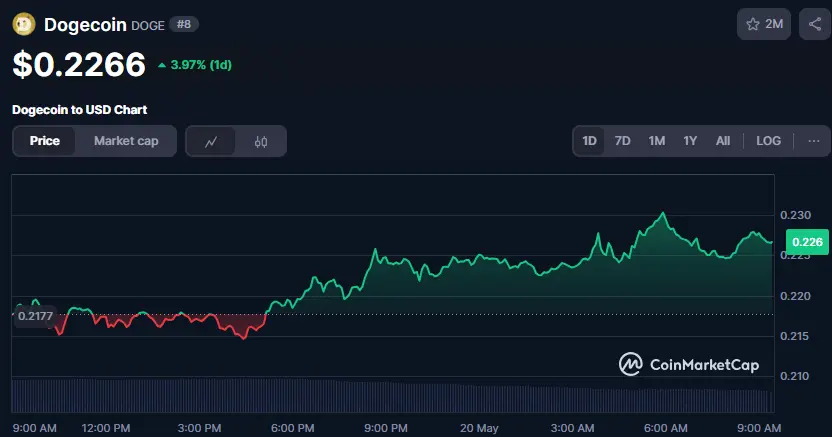The width and height of the screenshot is (832, 437).
Task: Choose the 1M time range
Action: (x=656, y=141)
